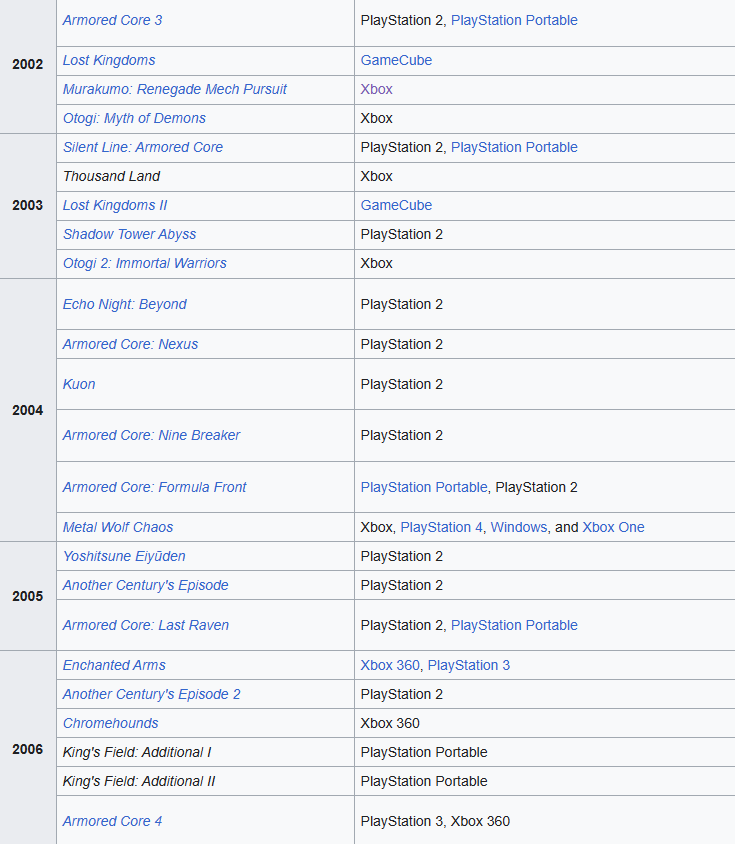The image size is (735, 844).
Task: Open Otogi: Myth of Demons link
Action: point(134,118)
